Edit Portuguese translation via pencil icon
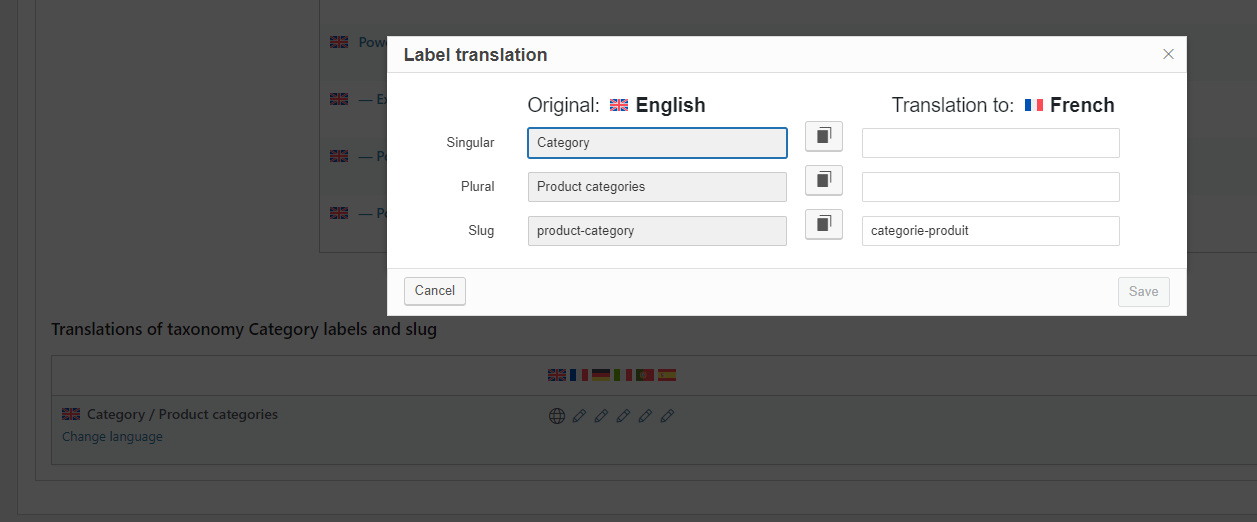Screen dimensions: 1257x522 tap(645, 416)
